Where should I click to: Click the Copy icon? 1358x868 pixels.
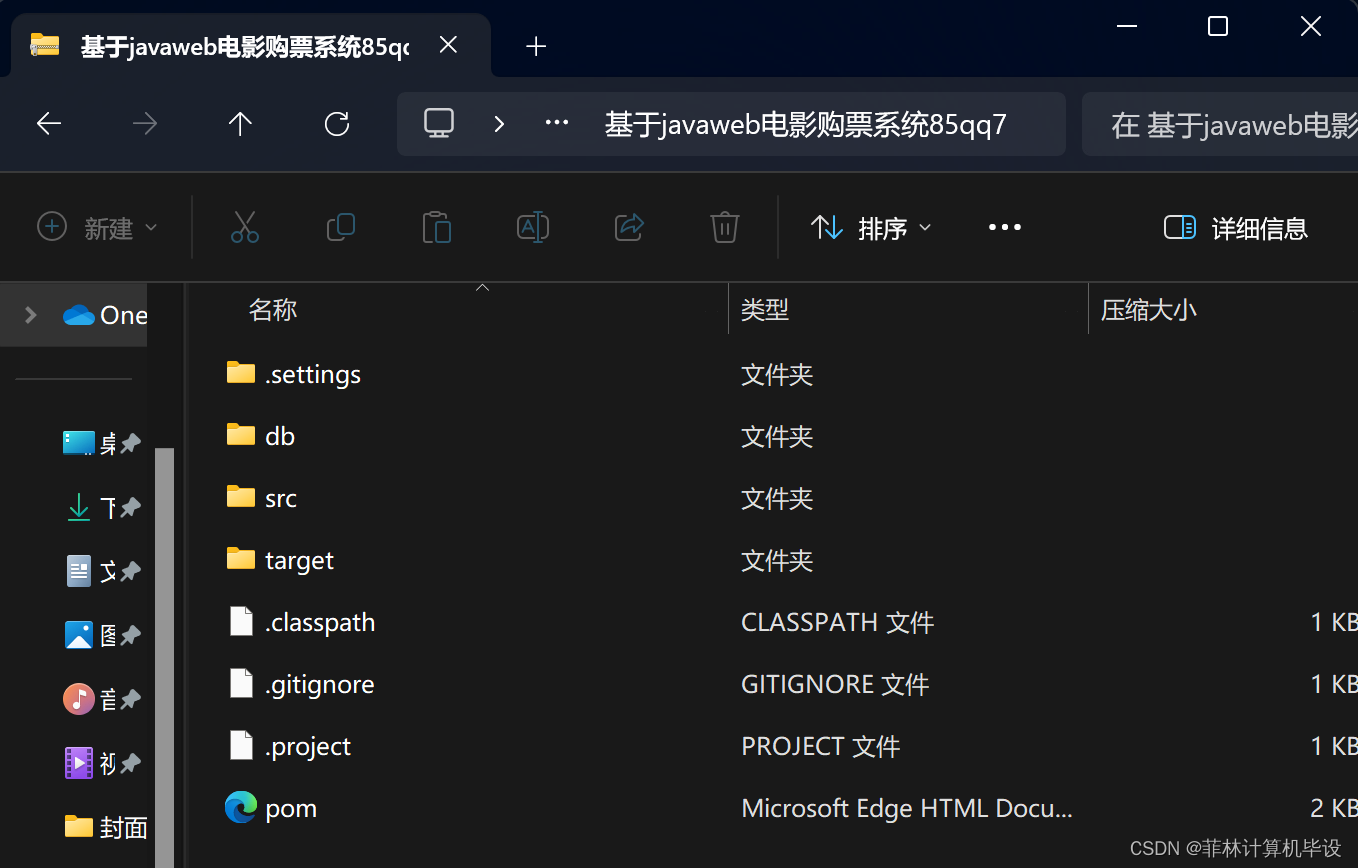(341, 228)
